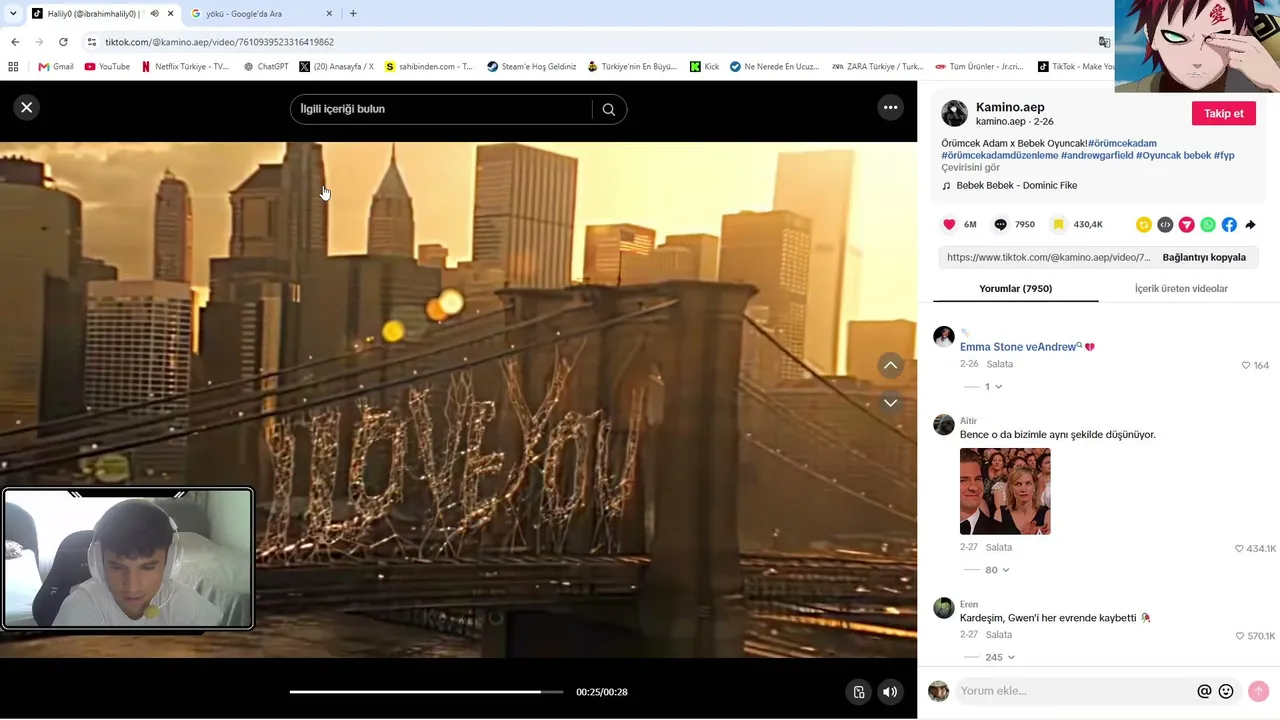
Task: Open the browser tab list dropdown
Action: (13, 14)
